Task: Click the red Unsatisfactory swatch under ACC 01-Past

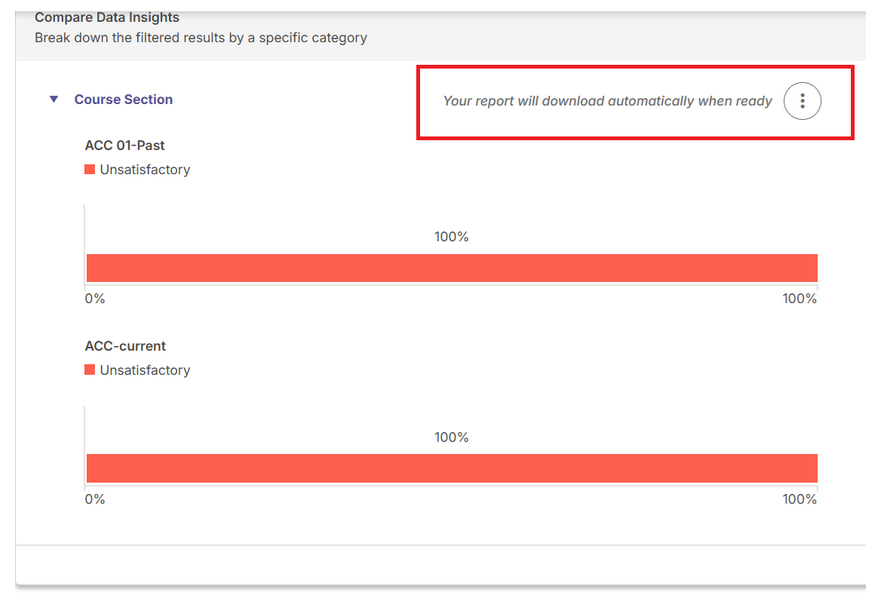Action: (89, 169)
